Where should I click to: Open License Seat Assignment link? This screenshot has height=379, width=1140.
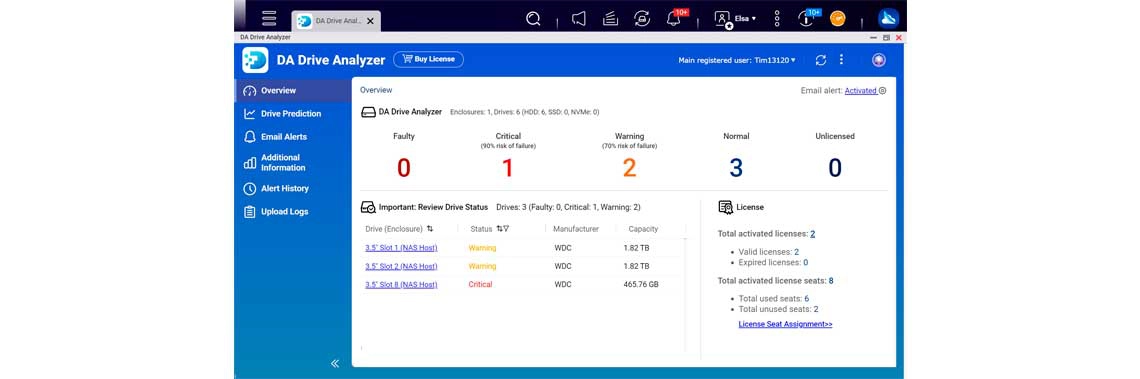point(785,324)
